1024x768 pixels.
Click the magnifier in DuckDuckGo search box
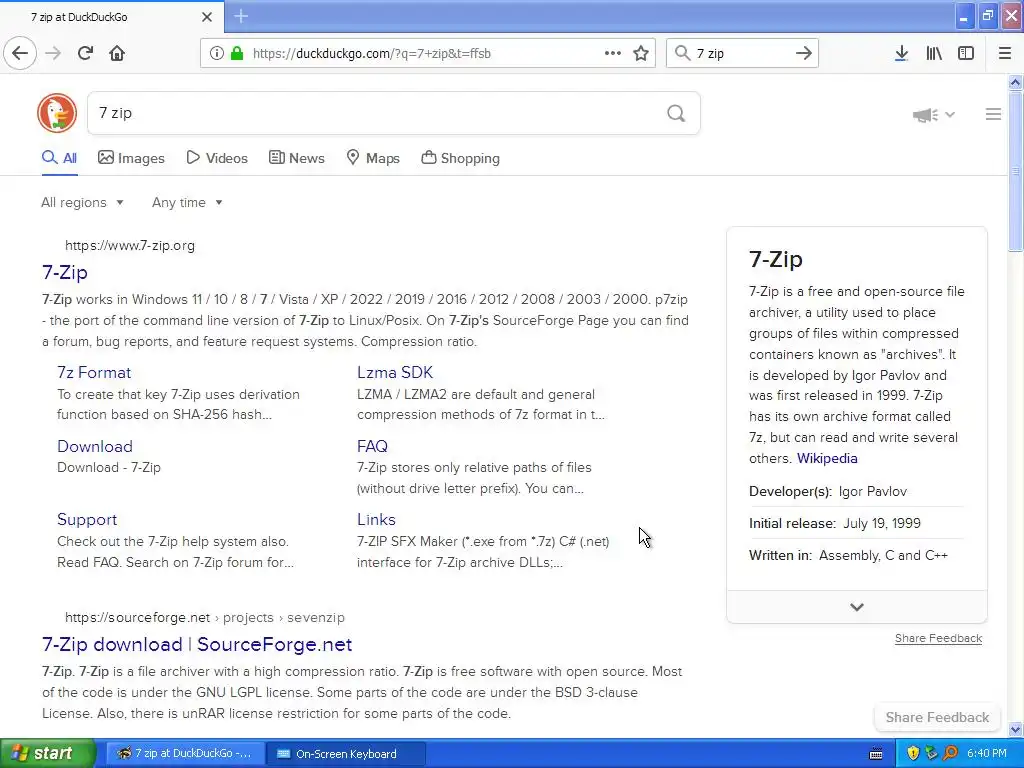[676, 114]
